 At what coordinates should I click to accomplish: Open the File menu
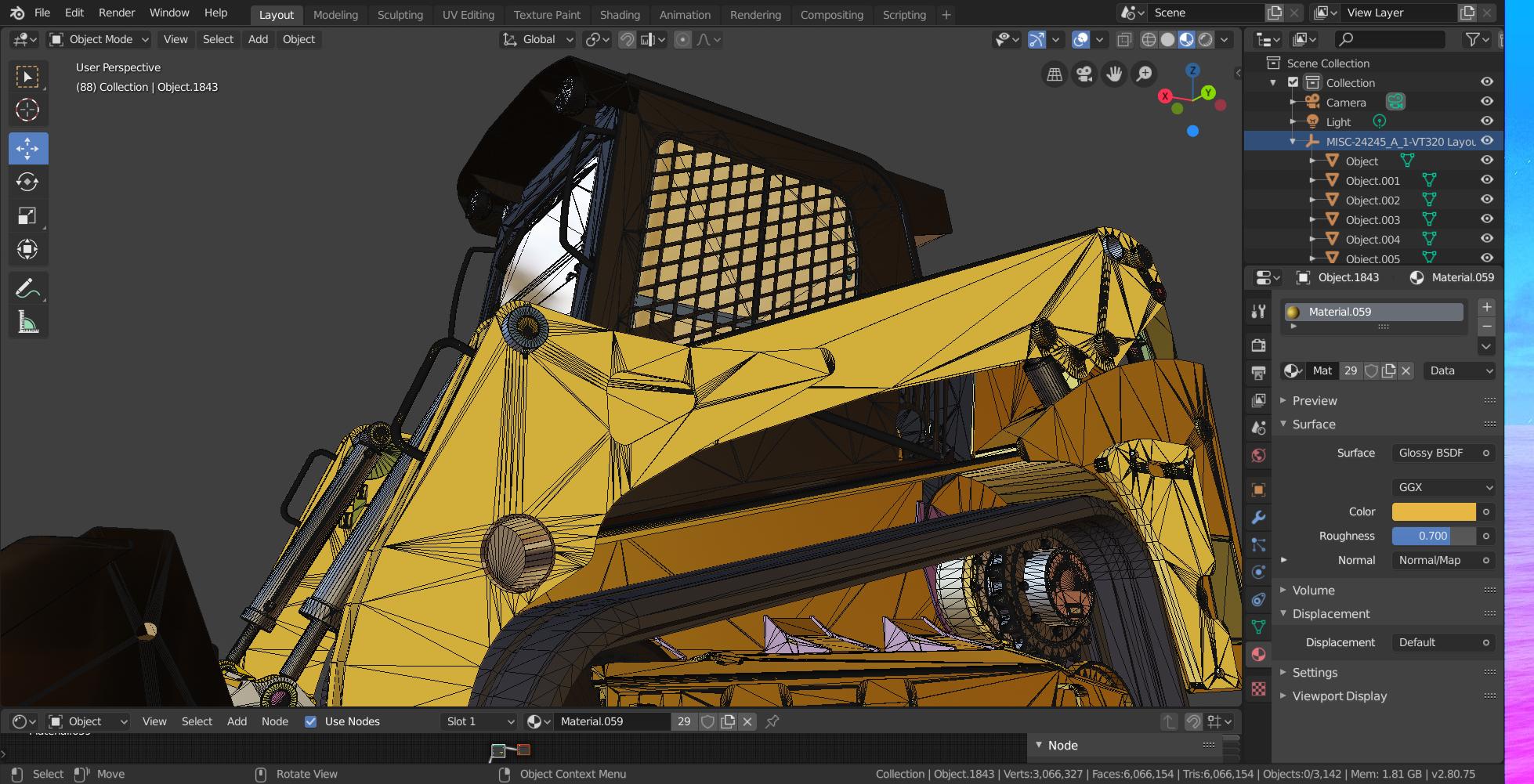coord(42,13)
